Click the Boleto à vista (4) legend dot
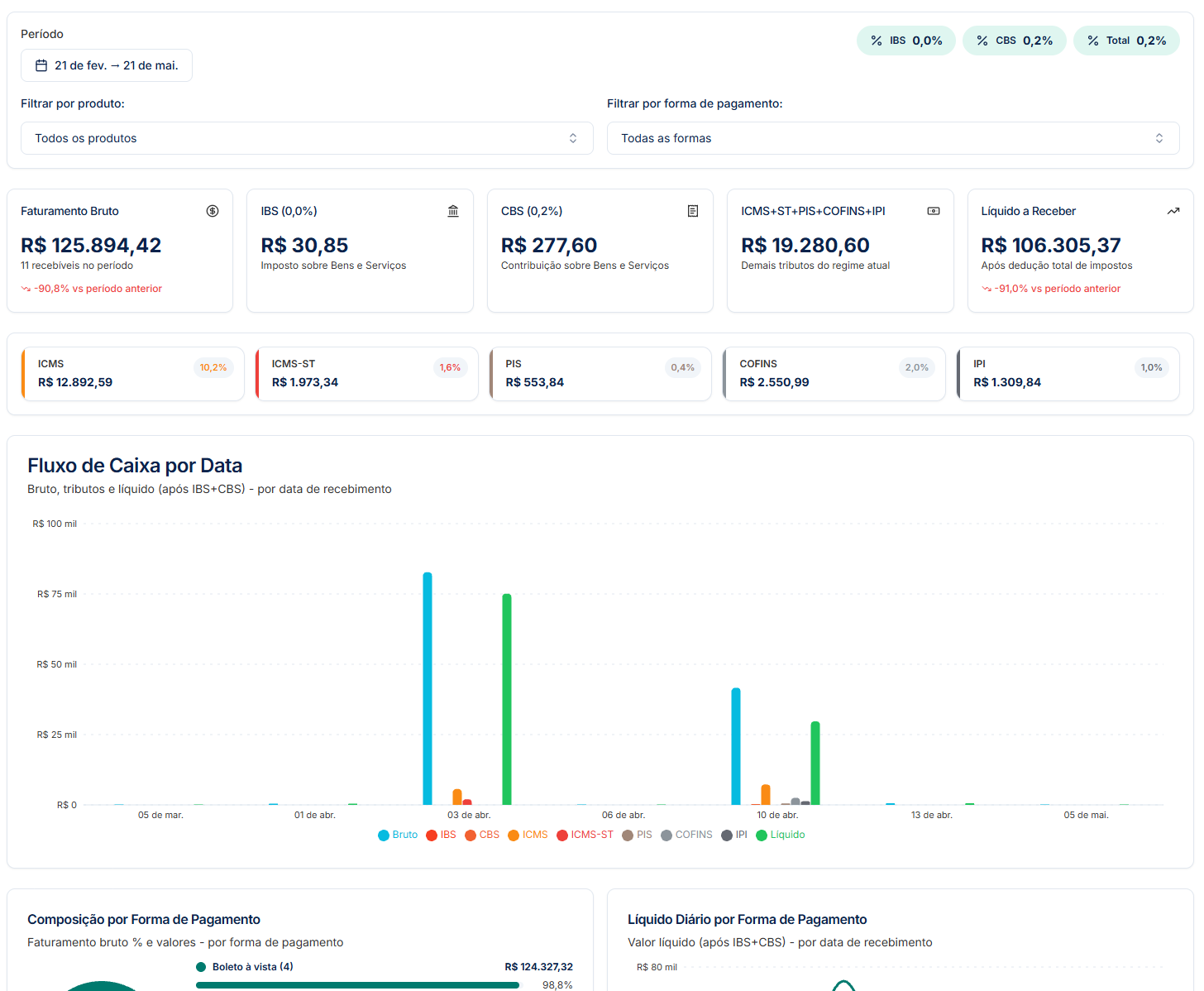The height and width of the screenshot is (991, 1204). tap(201, 967)
